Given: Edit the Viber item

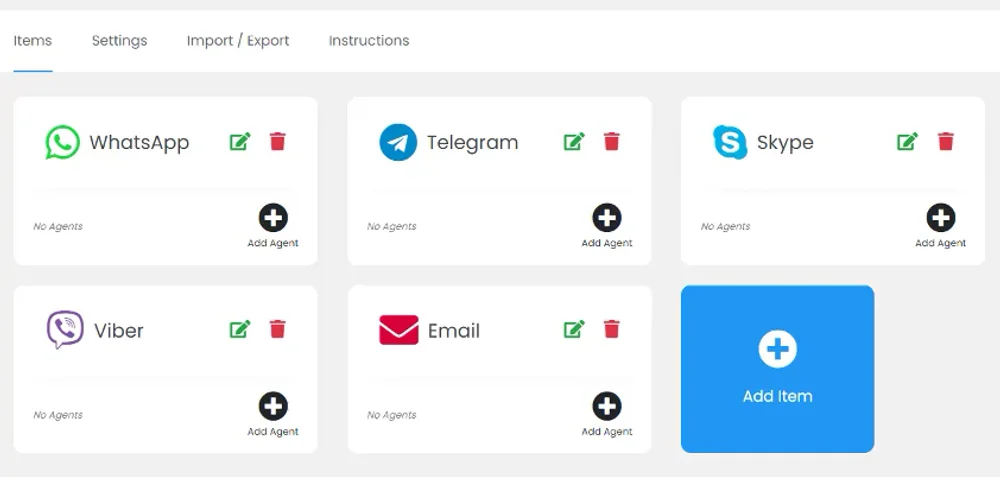Looking at the screenshot, I should [240, 330].
